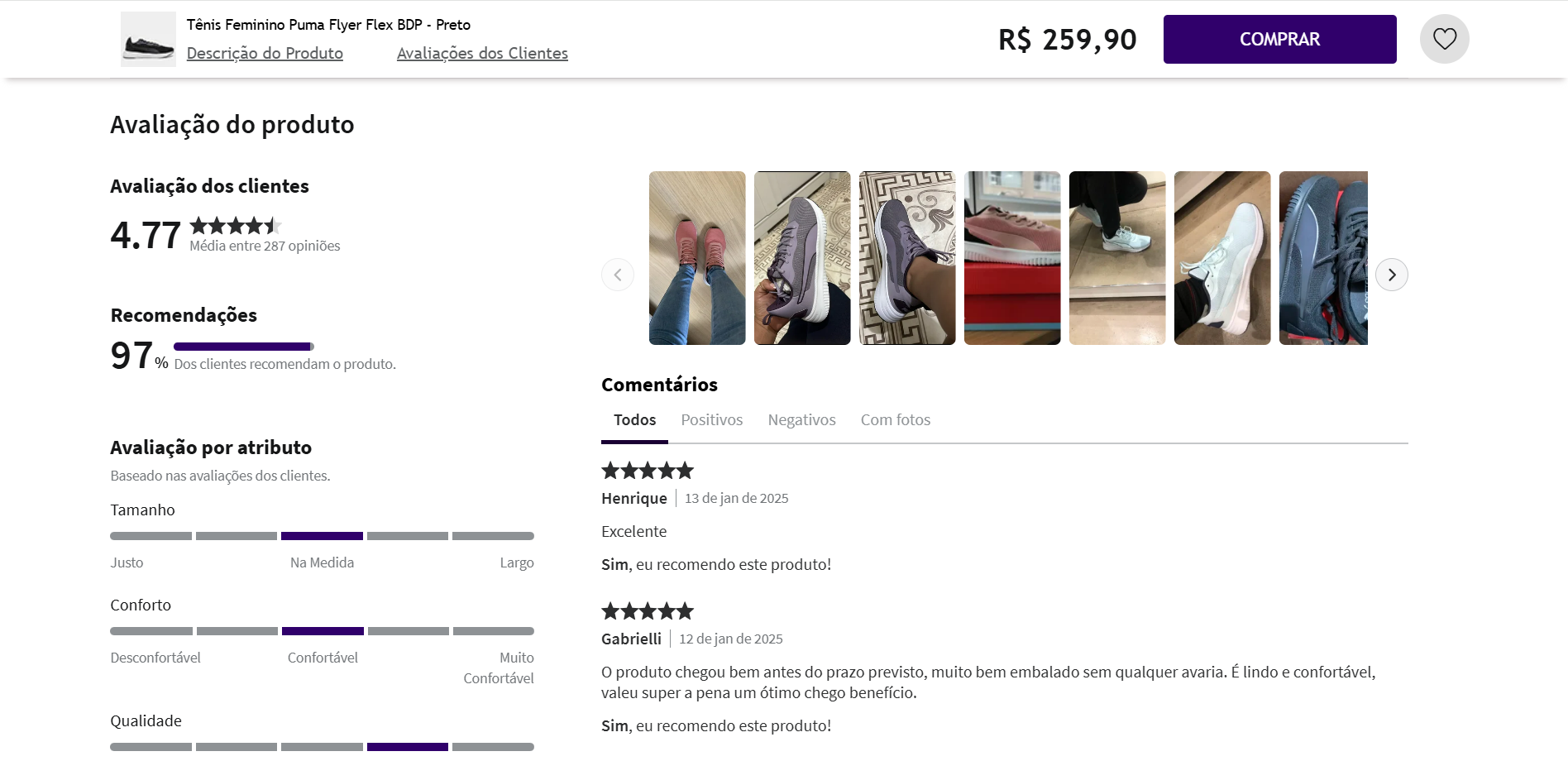Viewport: 1568px width, 761px height.
Task: Open the white sneaker customer photo
Action: coord(1221,257)
